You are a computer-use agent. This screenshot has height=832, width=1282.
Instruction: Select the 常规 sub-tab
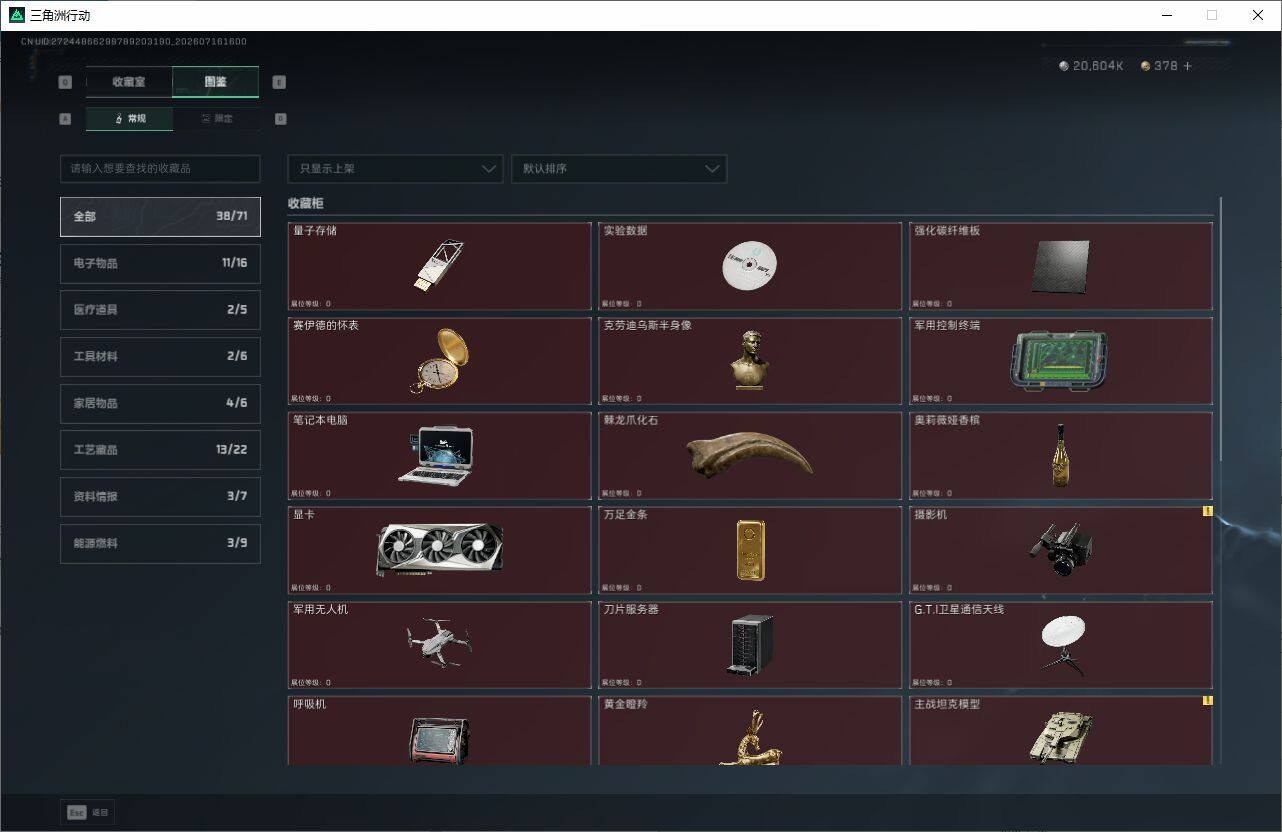pyautogui.click(x=129, y=119)
